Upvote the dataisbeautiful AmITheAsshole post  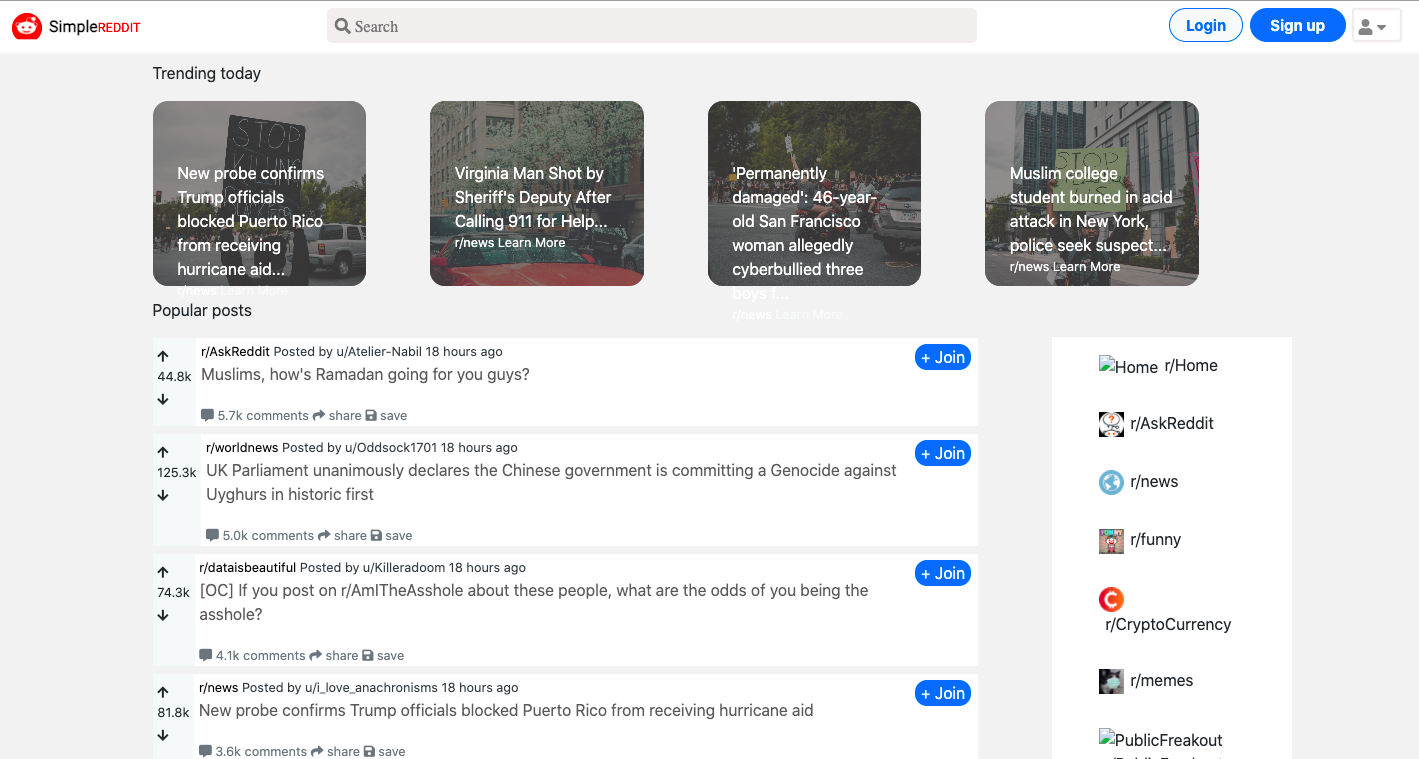pyautogui.click(x=163, y=572)
